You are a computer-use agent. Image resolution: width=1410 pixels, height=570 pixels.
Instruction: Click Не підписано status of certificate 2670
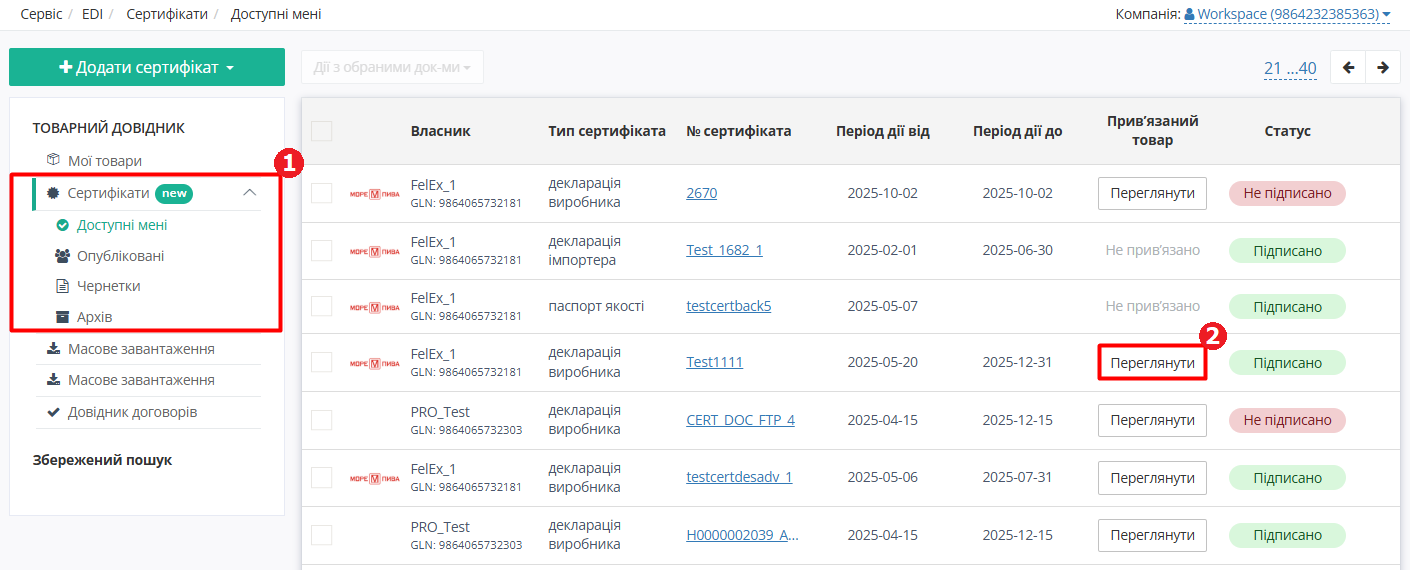pyautogui.click(x=1287, y=193)
